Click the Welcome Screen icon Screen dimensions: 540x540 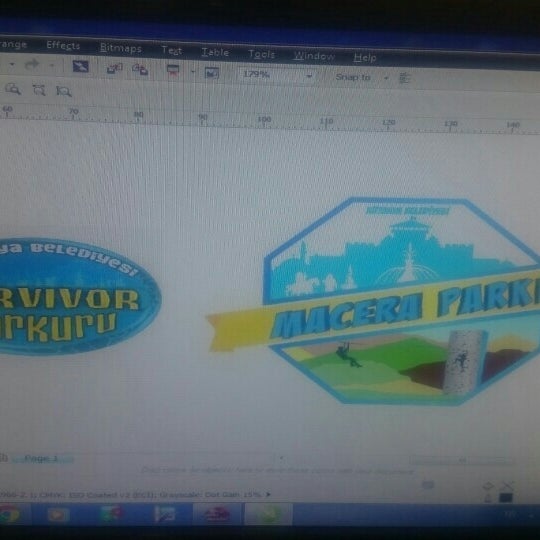pos(211,73)
